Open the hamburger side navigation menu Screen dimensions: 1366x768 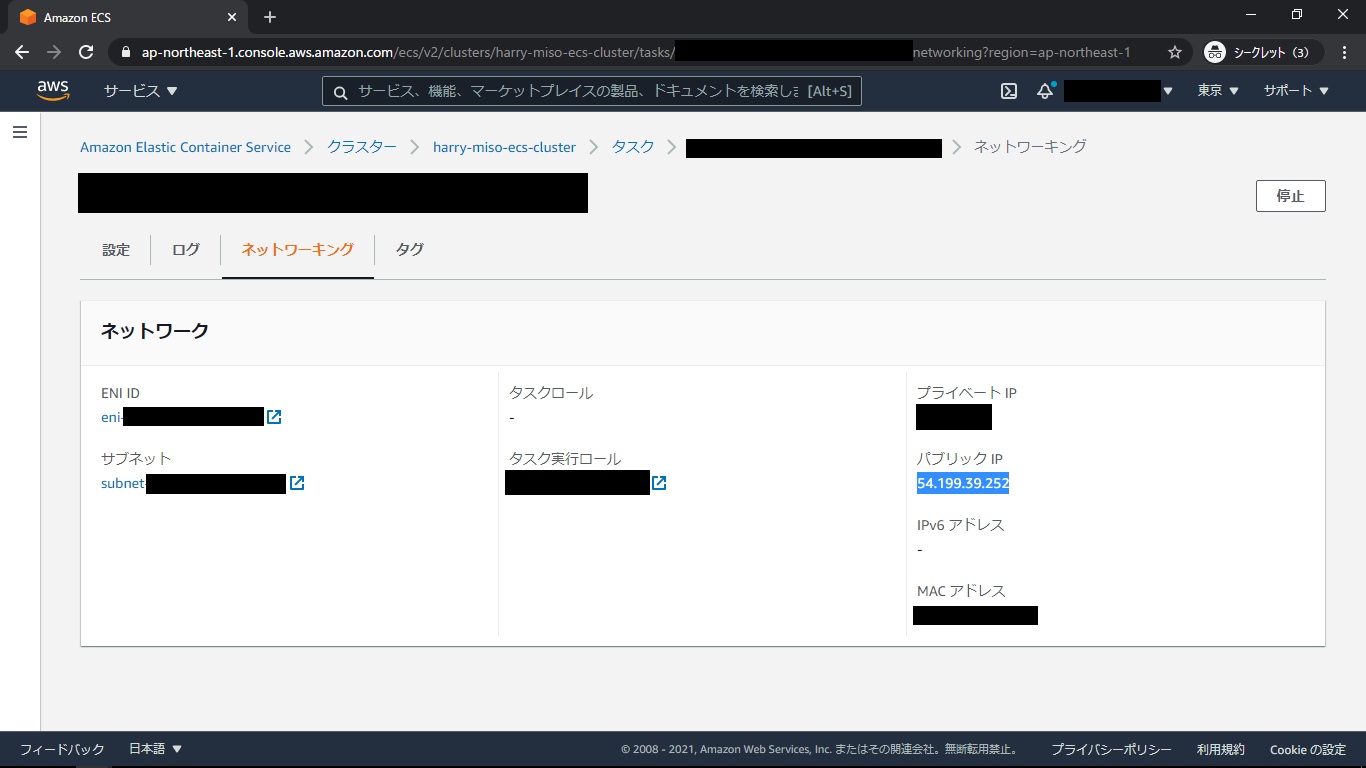(20, 132)
